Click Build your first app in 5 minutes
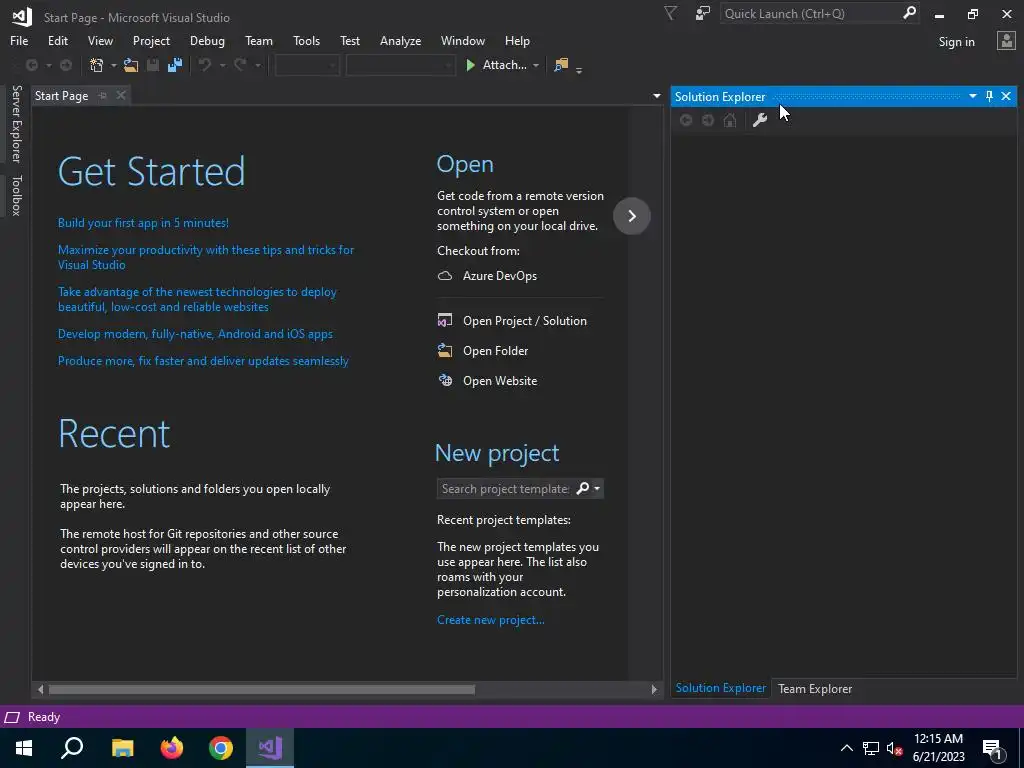Screen dimensions: 1024x768 [x=143, y=223]
